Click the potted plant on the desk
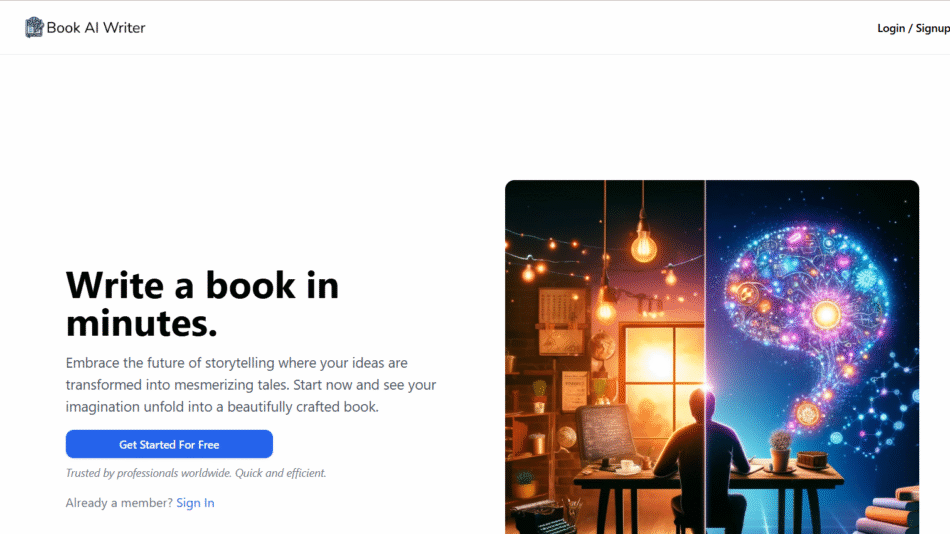This screenshot has width=950, height=534. [780, 452]
